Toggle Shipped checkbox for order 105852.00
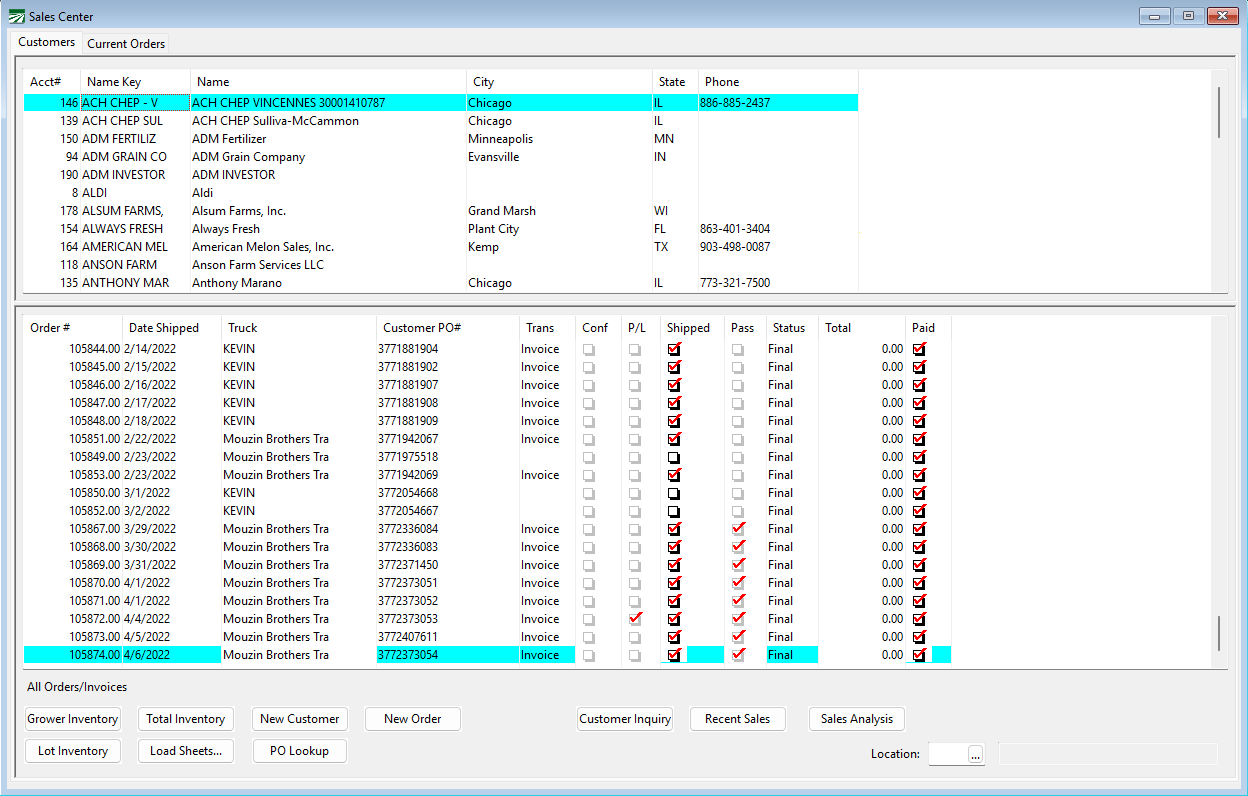The image size is (1248, 796). click(674, 511)
